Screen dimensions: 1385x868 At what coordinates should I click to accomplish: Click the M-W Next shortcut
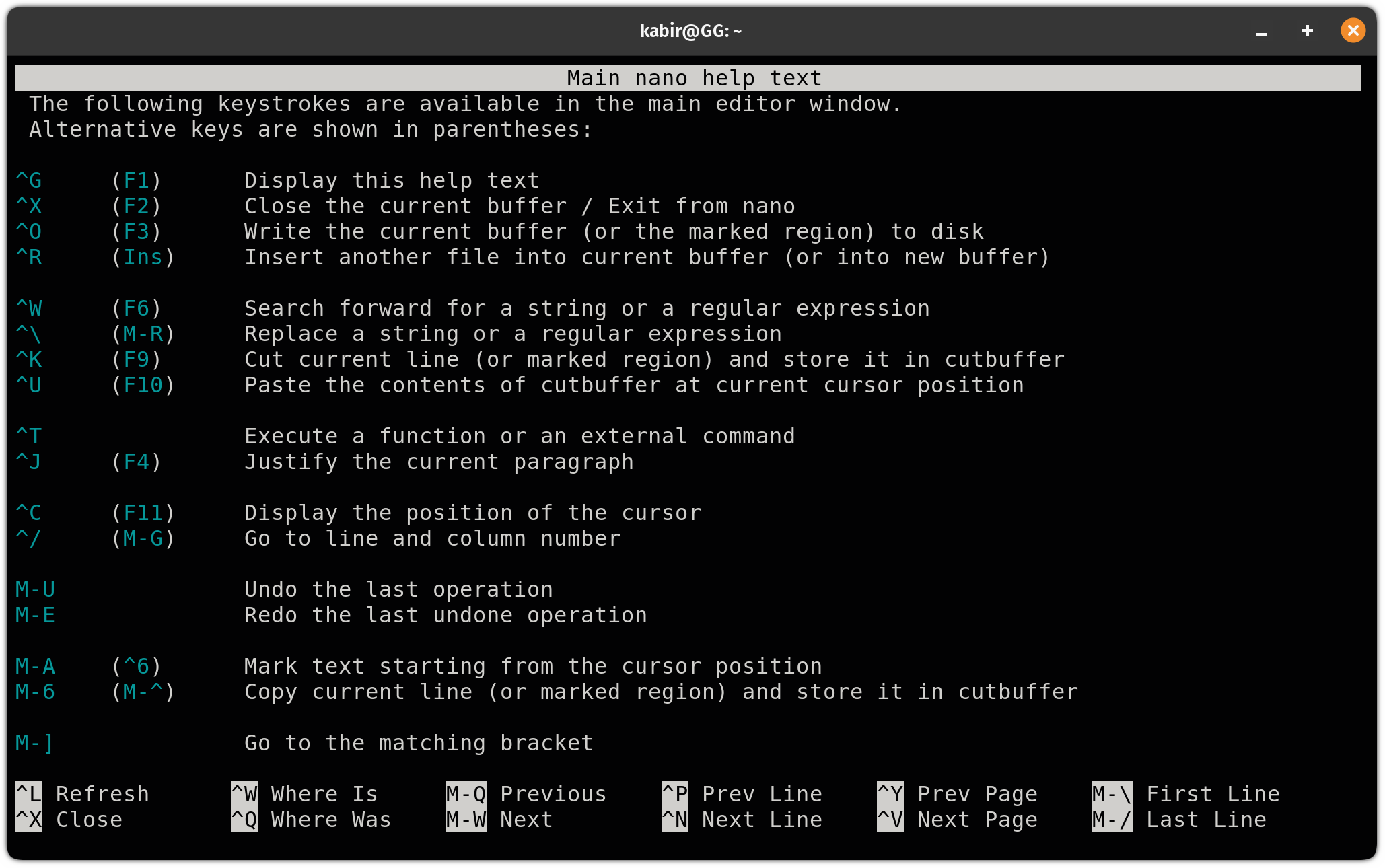(499, 820)
